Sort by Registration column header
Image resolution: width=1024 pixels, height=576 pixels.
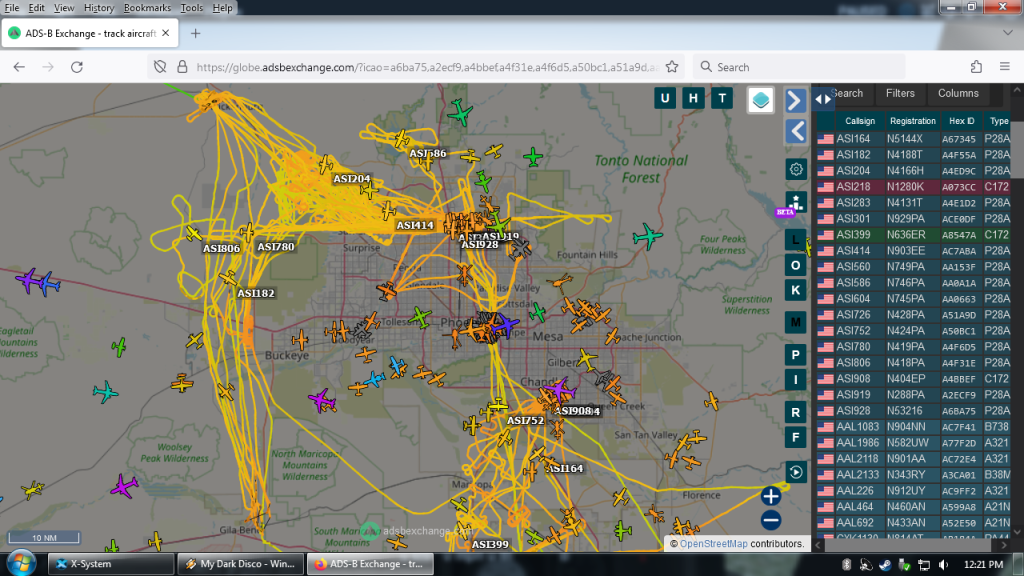912,121
